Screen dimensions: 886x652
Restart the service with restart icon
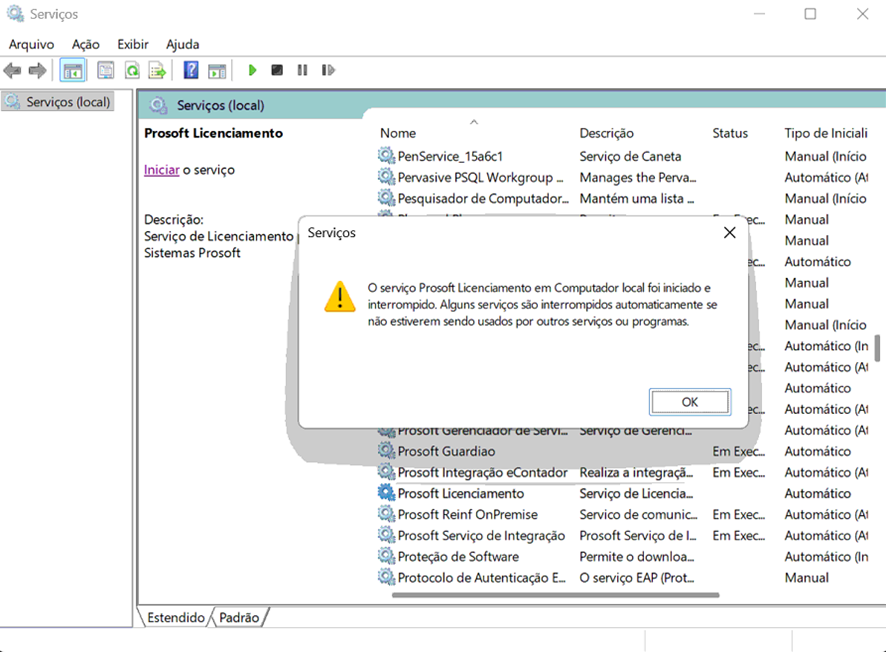tap(328, 70)
